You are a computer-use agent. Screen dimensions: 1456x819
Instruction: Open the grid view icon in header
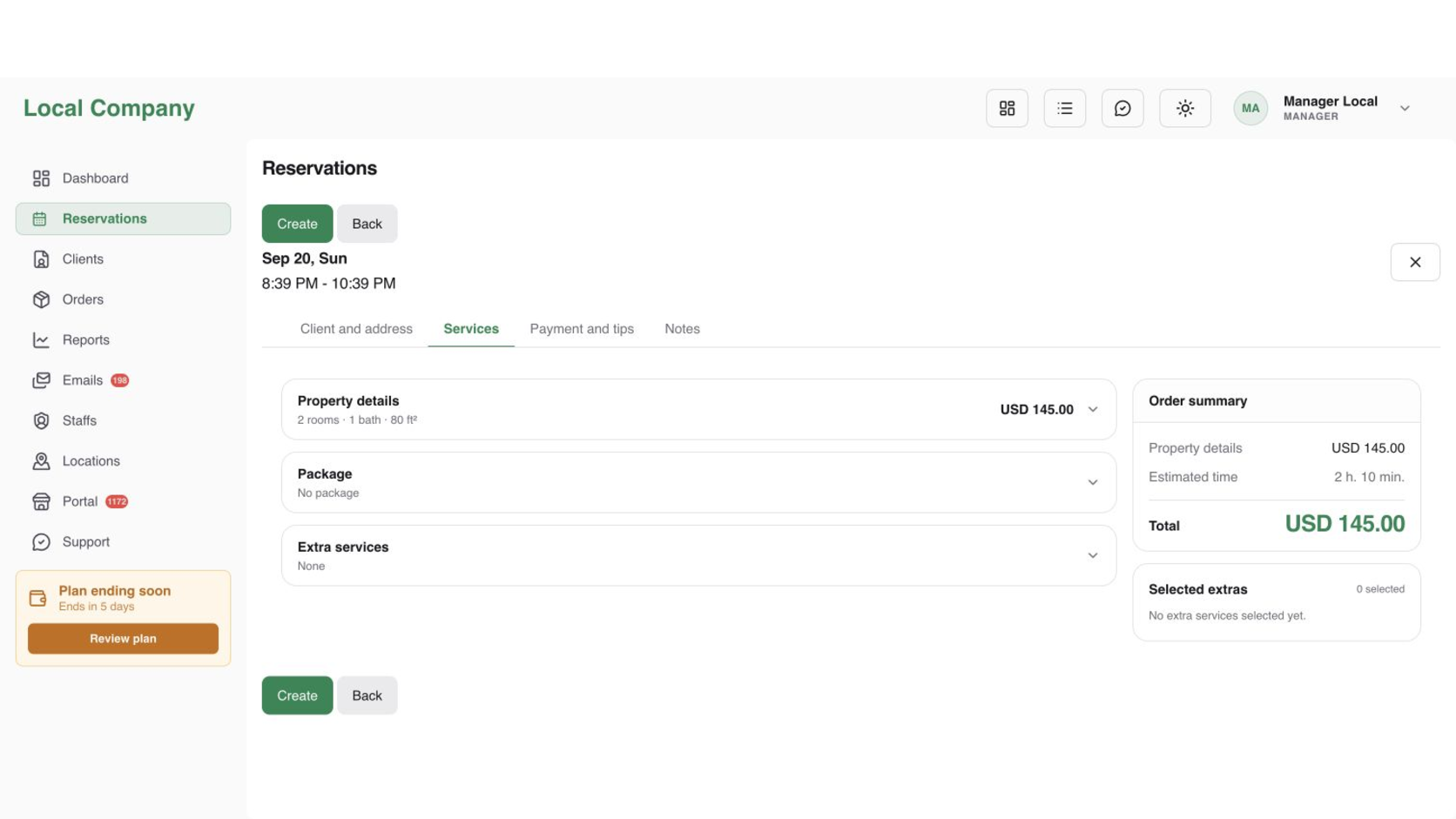(x=1007, y=108)
